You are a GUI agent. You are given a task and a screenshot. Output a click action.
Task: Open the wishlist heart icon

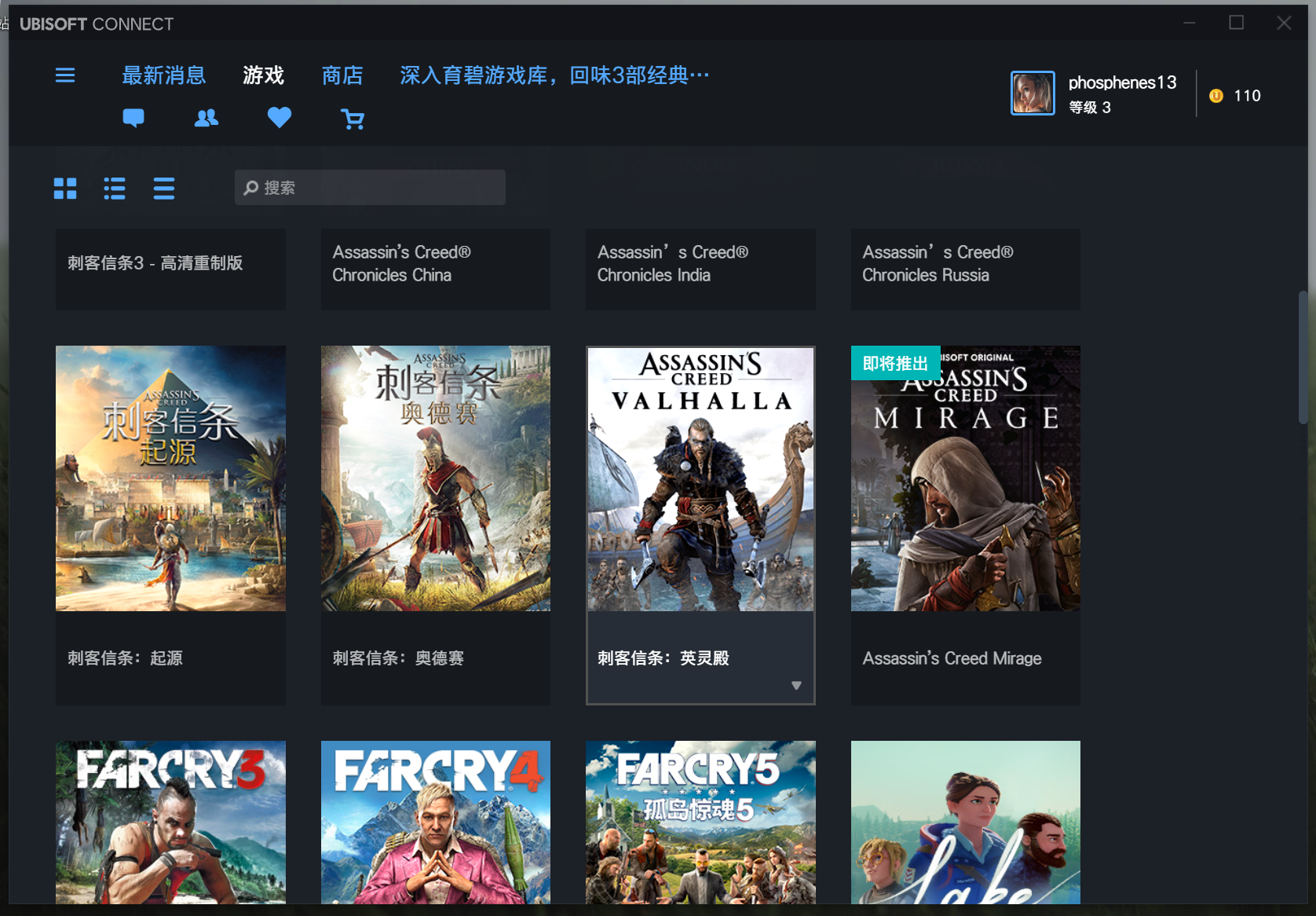[x=279, y=118]
